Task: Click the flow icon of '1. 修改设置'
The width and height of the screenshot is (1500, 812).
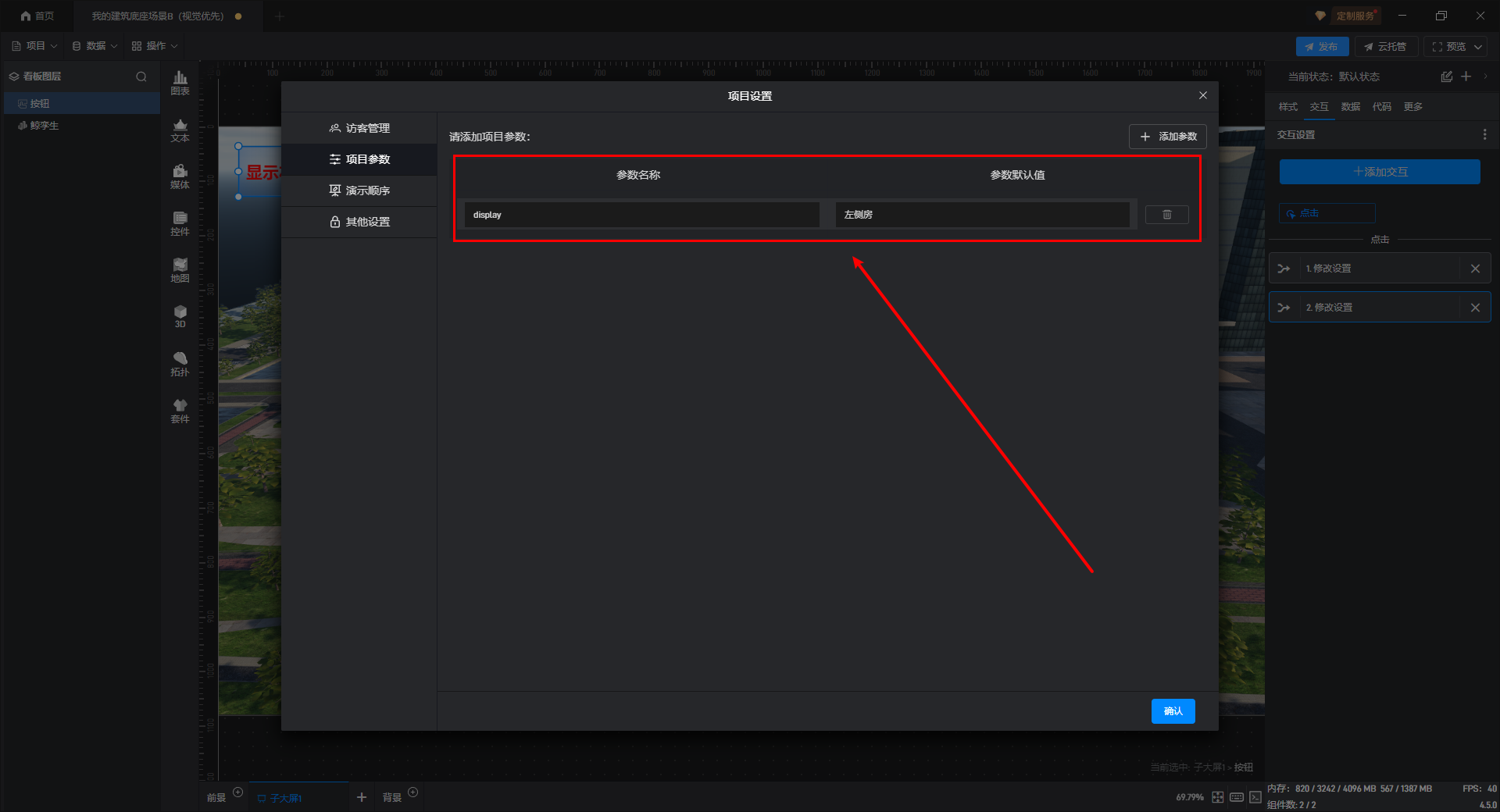Action: (x=1284, y=269)
